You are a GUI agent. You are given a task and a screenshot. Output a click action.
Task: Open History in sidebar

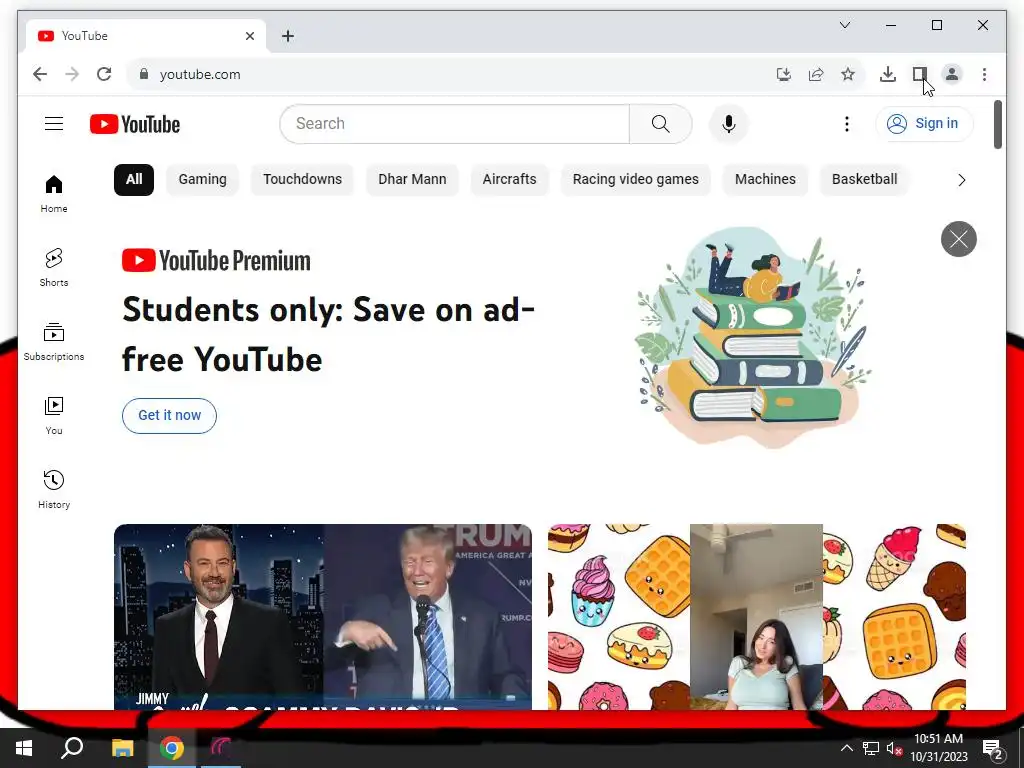click(54, 489)
